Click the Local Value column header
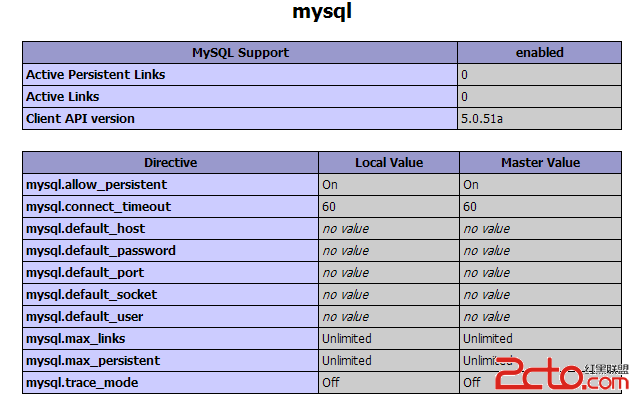632x400 pixels. pos(389,162)
